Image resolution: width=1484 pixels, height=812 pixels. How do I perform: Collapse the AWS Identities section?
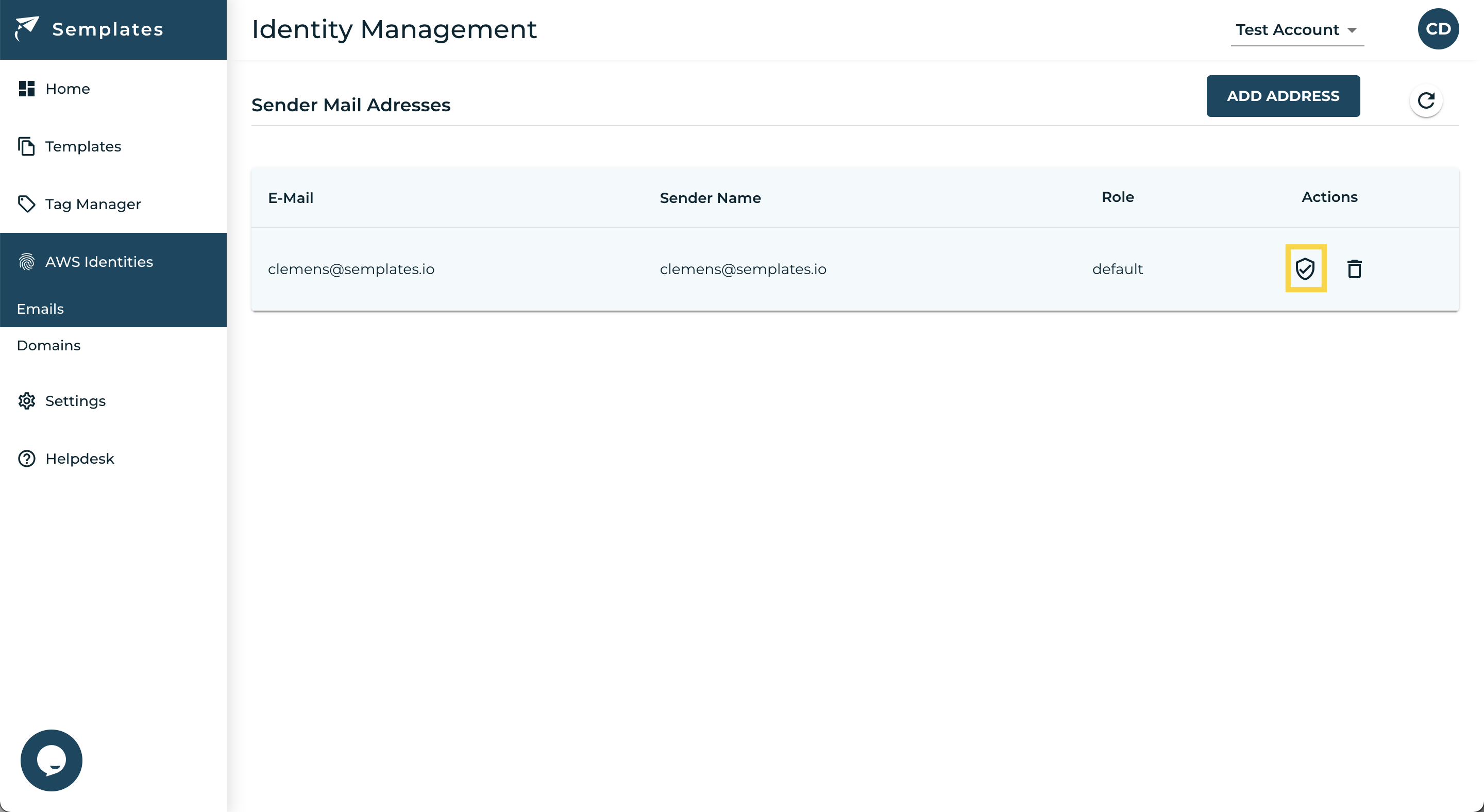point(99,261)
